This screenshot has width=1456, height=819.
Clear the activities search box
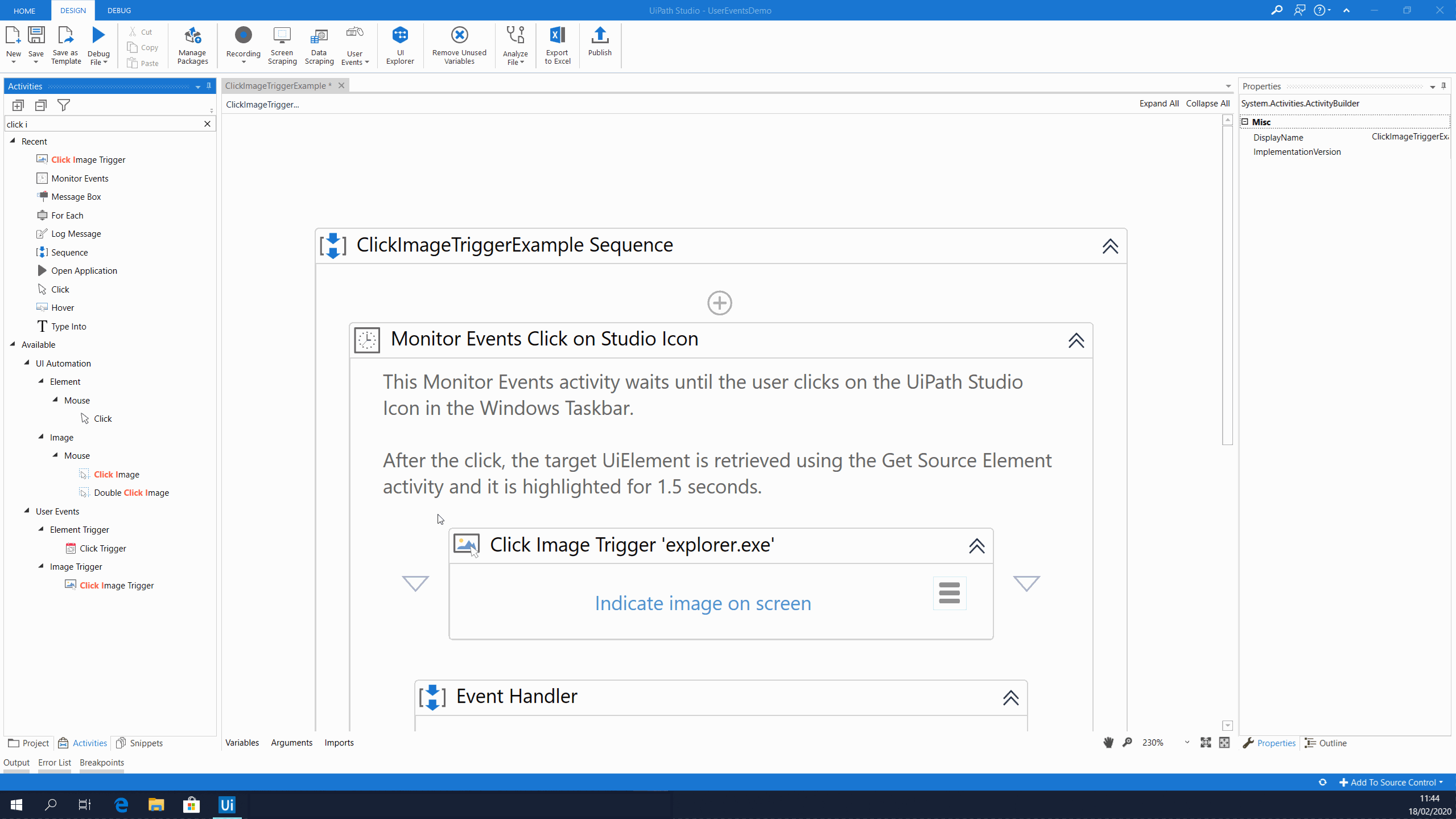[207, 124]
